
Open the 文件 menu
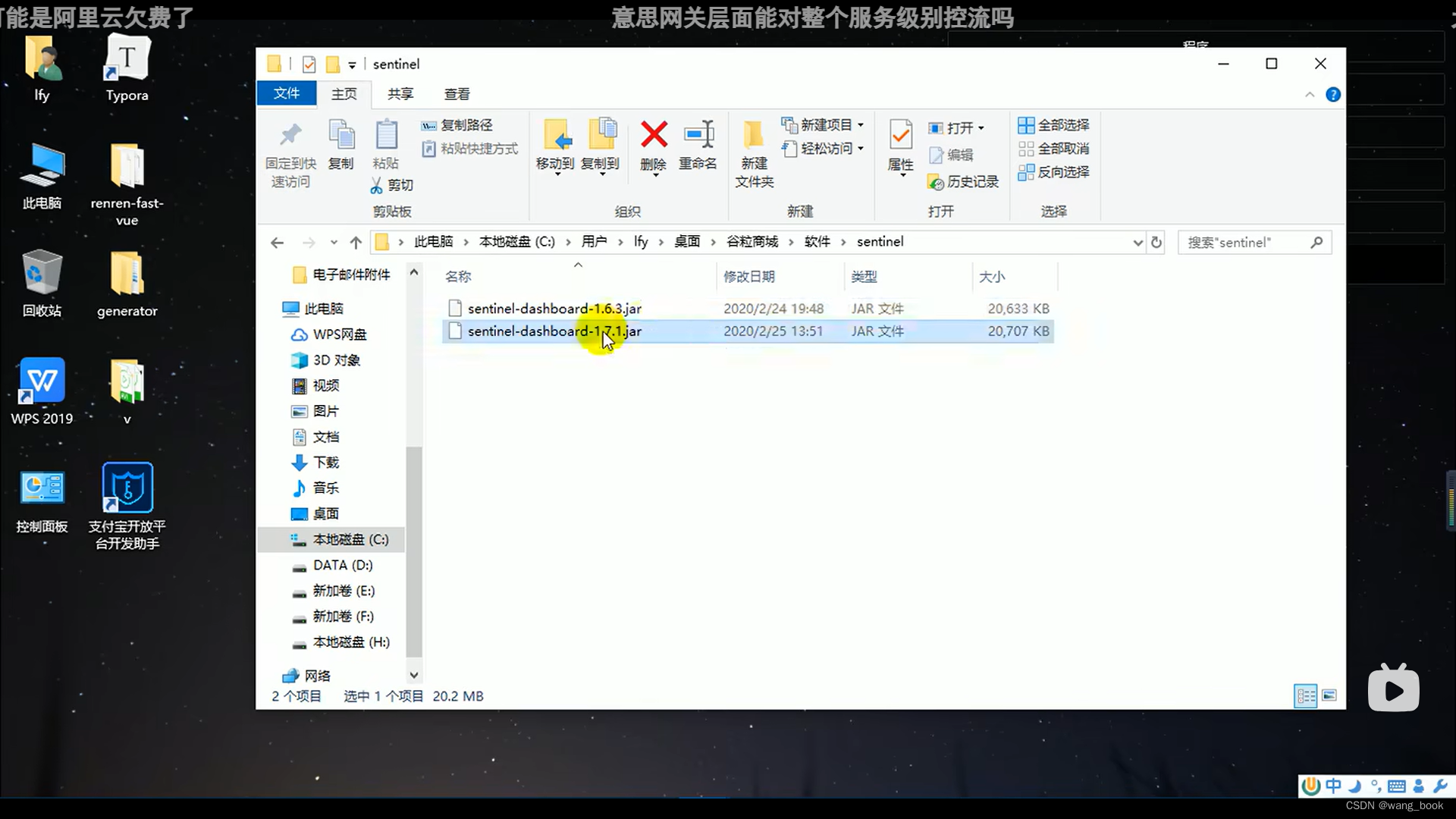(287, 93)
